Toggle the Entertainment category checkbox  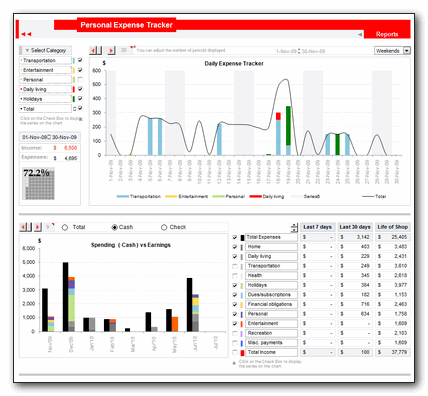coord(80,70)
